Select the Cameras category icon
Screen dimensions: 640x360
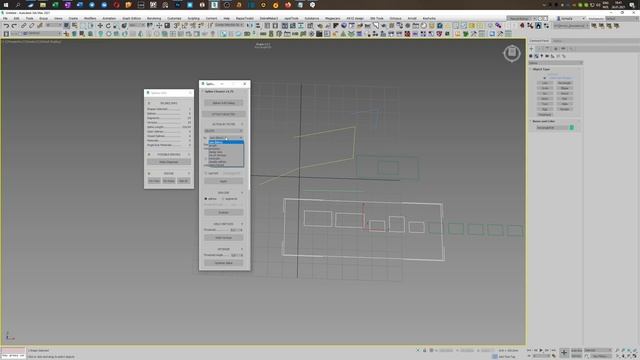[547, 56]
